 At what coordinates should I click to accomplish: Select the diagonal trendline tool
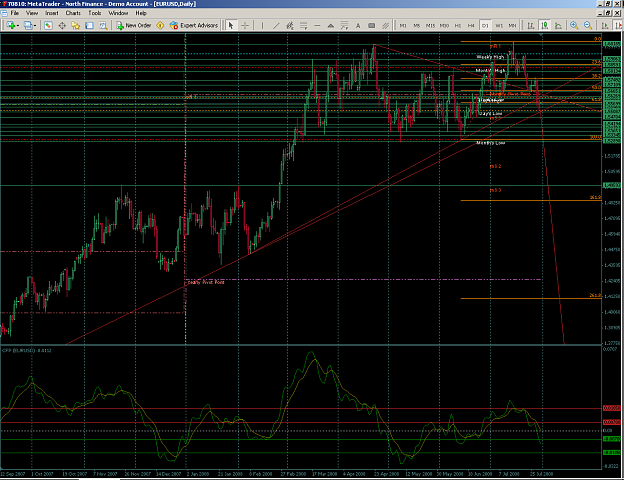click(x=276, y=26)
